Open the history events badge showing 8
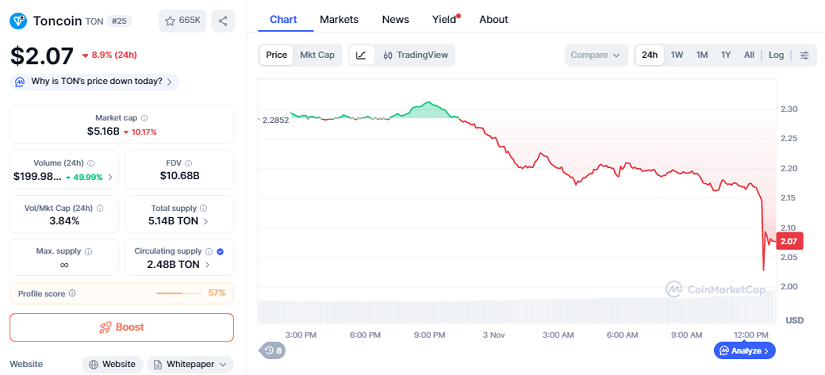The width and height of the screenshot is (825, 375). point(273,350)
